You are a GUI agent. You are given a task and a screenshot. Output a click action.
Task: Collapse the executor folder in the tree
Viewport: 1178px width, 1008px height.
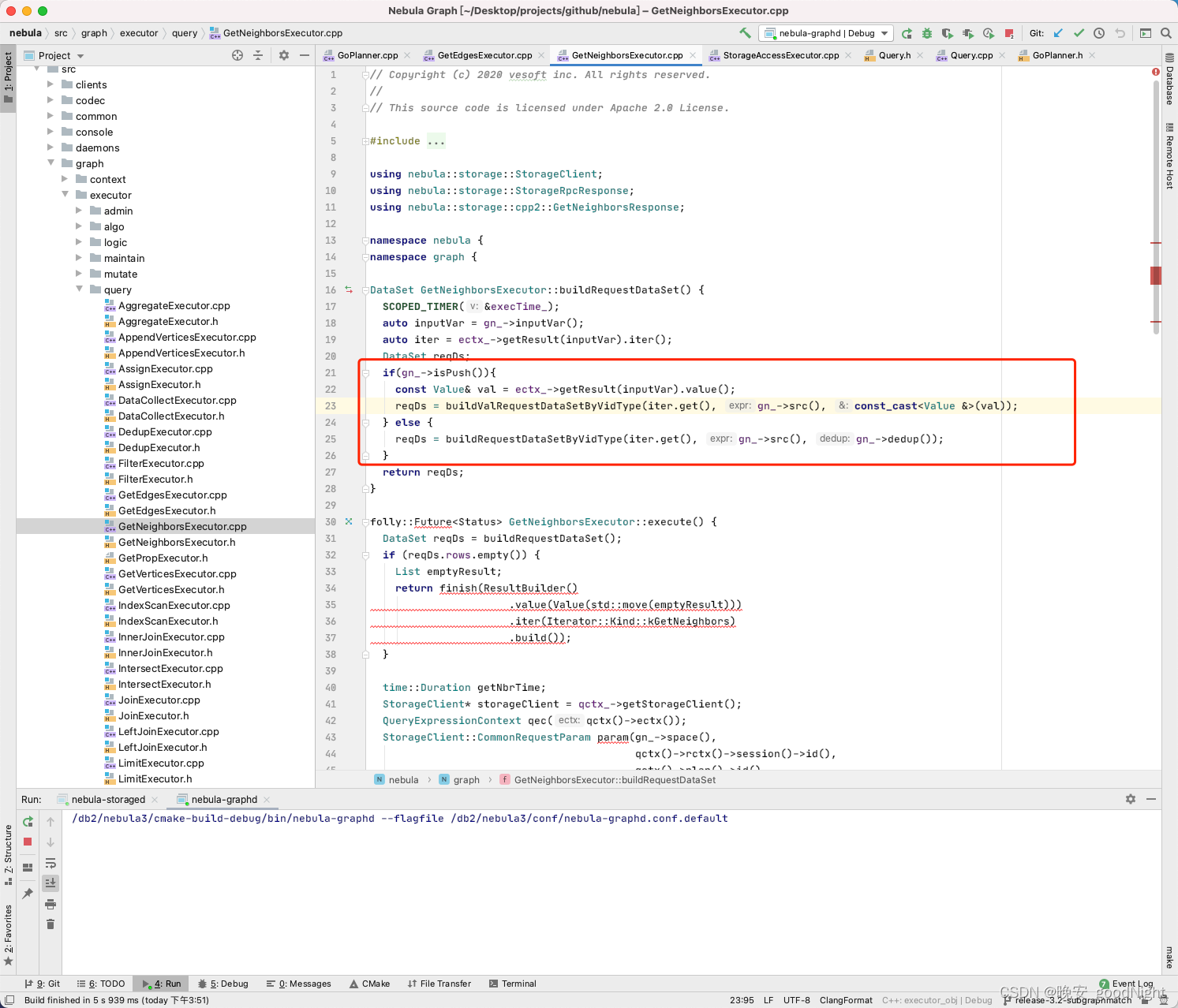(65, 195)
